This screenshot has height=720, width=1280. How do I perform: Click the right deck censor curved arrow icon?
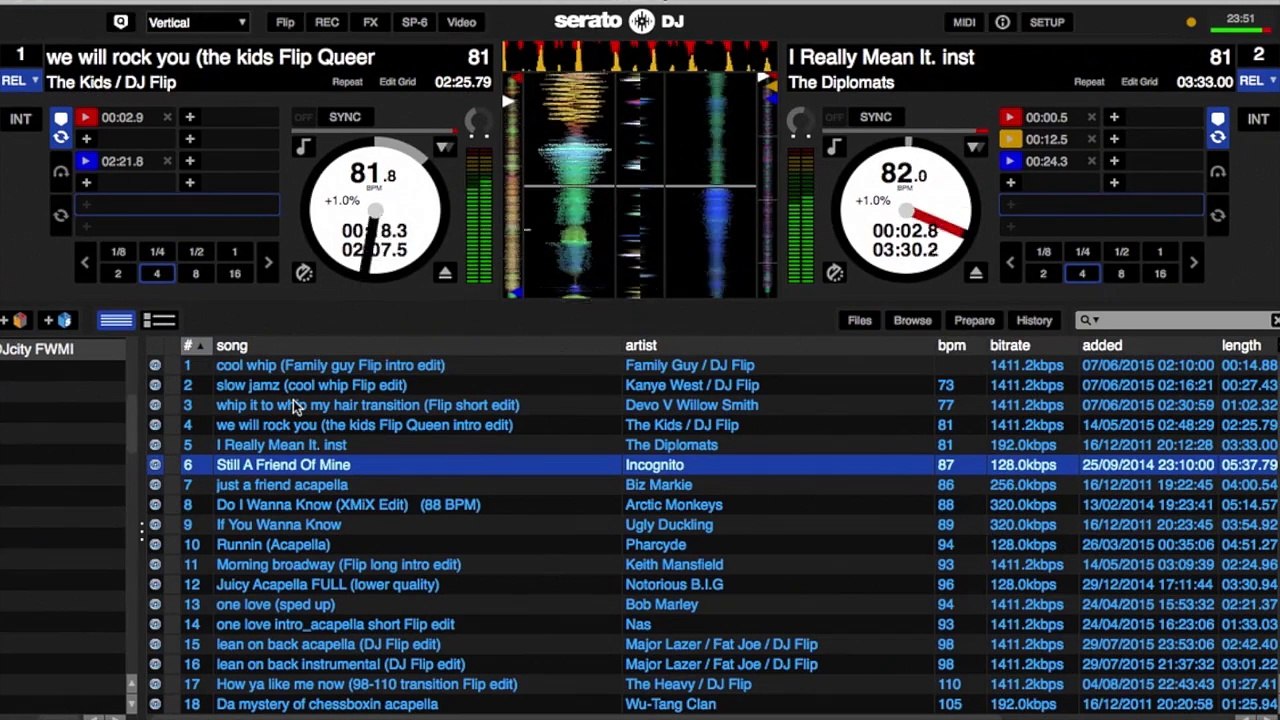[1217, 172]
